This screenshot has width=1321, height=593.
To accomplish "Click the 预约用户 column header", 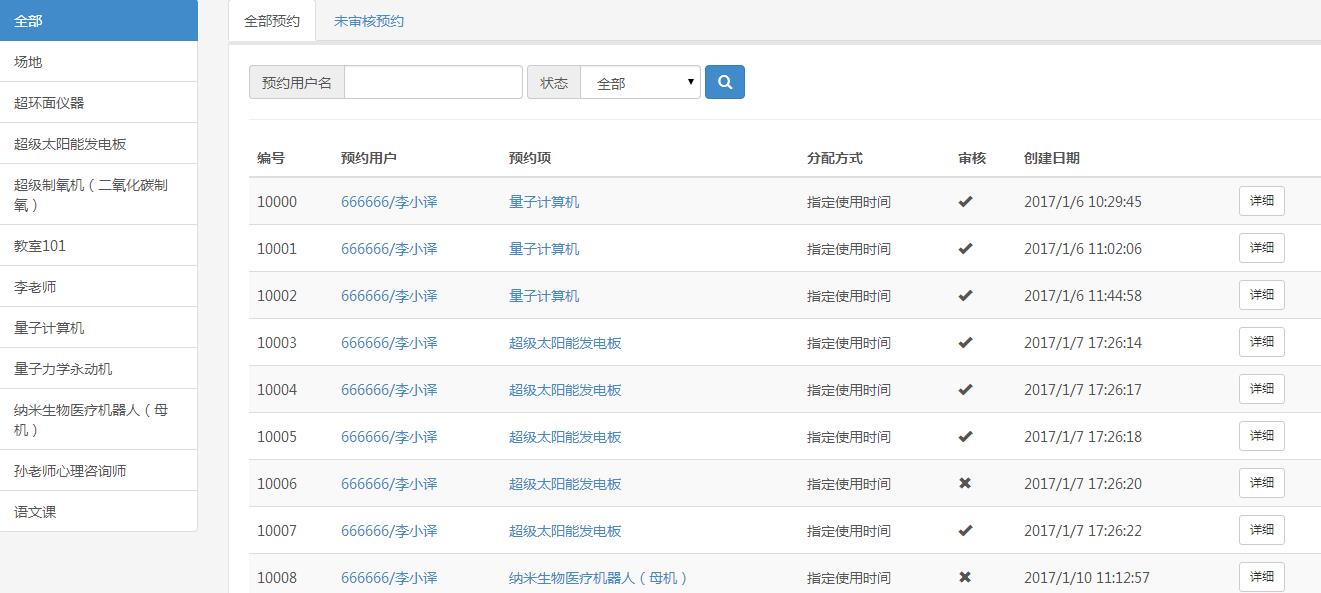I will click(369, 157).
